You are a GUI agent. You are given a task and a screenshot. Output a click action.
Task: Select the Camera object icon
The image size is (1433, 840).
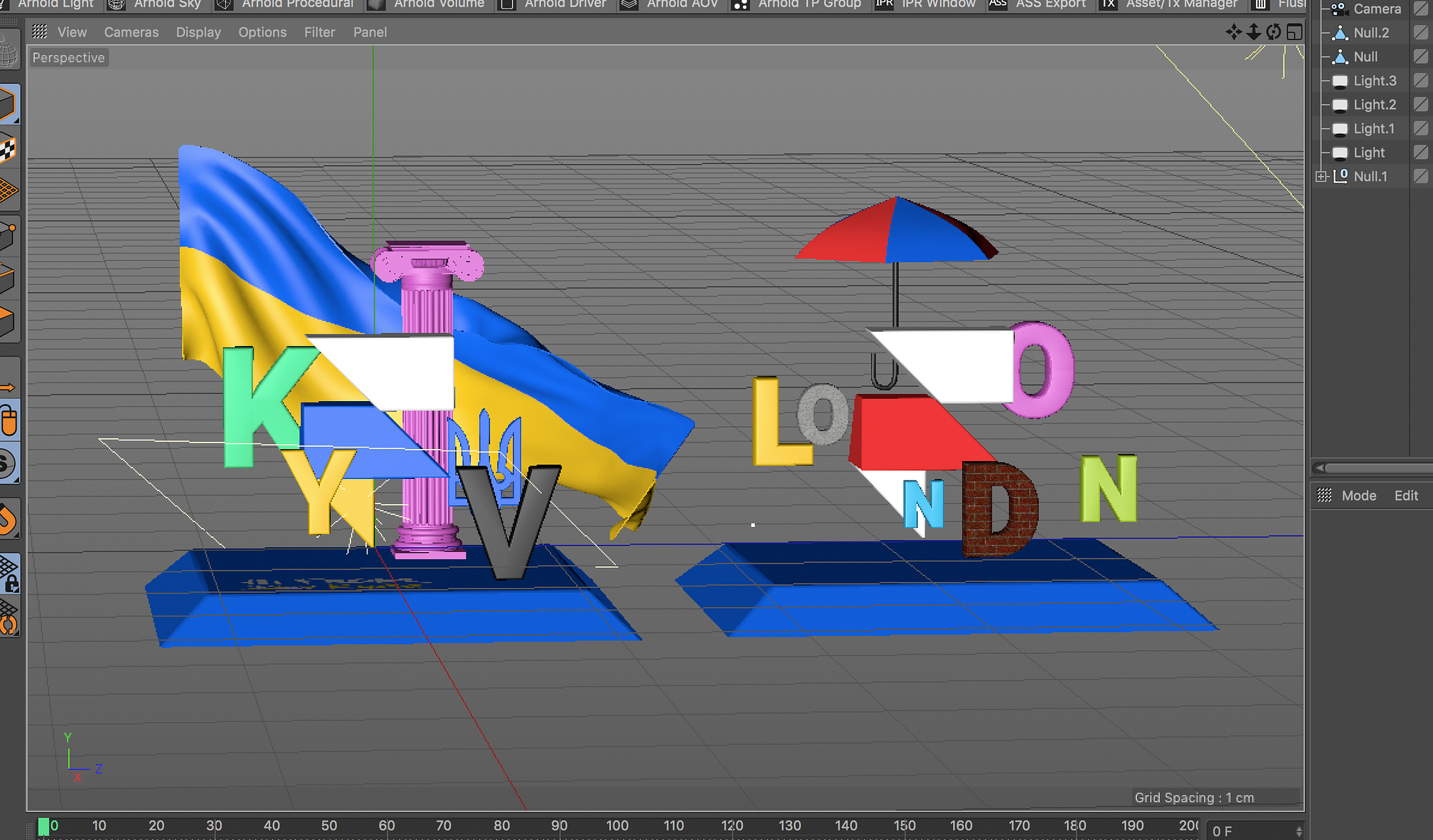coord(1338,9)
